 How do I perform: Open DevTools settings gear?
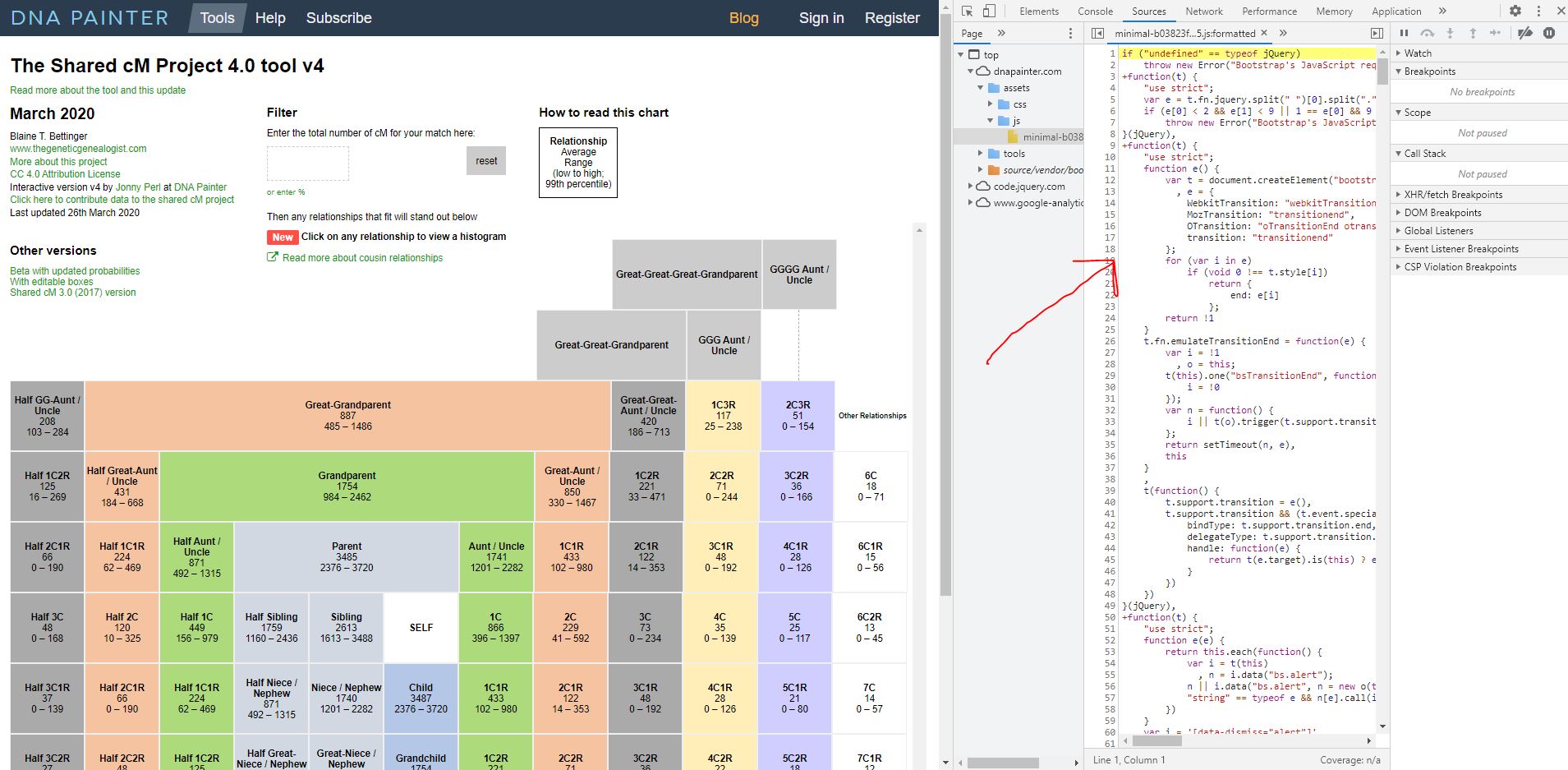(x=1515, y=11)
